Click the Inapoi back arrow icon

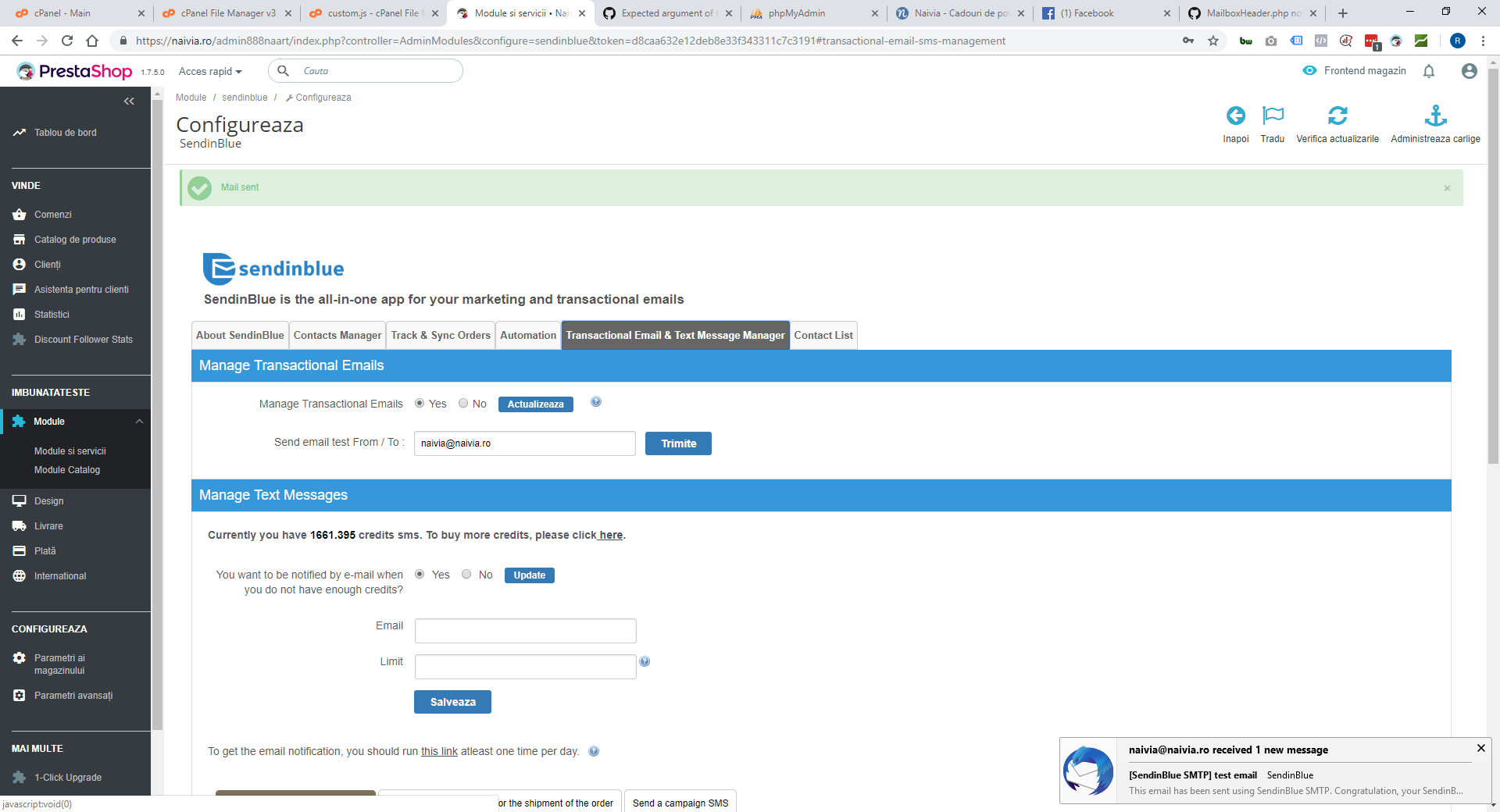pos(1235,116)
